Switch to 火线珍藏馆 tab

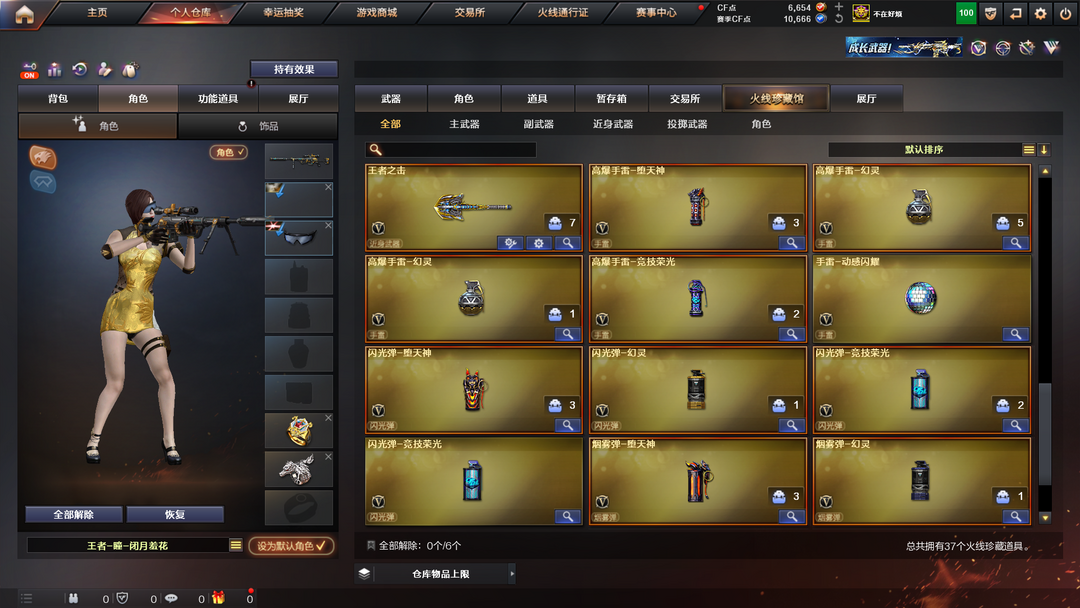point(776,98)
